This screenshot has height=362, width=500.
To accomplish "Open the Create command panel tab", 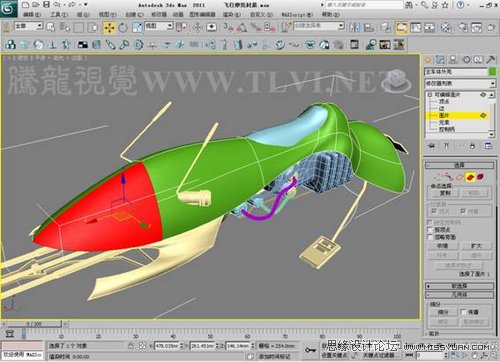I will coord(428,60).
